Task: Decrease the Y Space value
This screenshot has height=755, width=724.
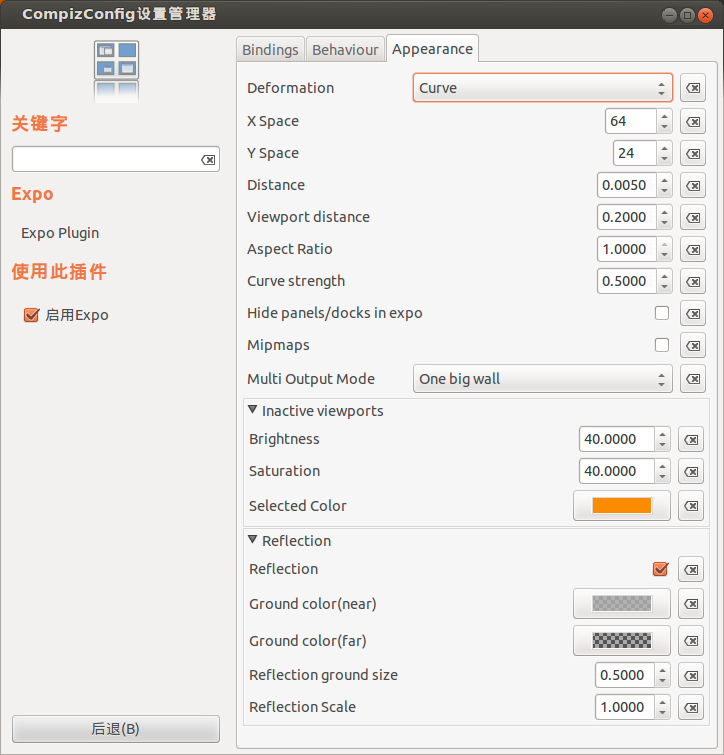Action: [x=664, y=159]
